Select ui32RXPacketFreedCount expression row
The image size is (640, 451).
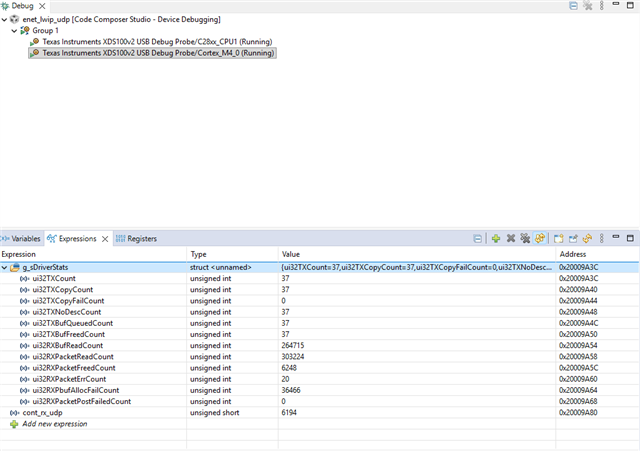click(x=320, y=368)
